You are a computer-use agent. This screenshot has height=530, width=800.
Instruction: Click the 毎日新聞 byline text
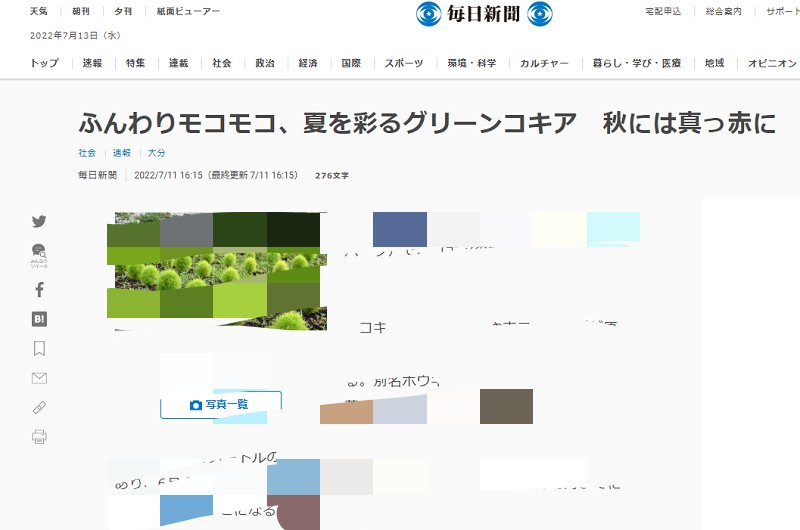(97, 175)
